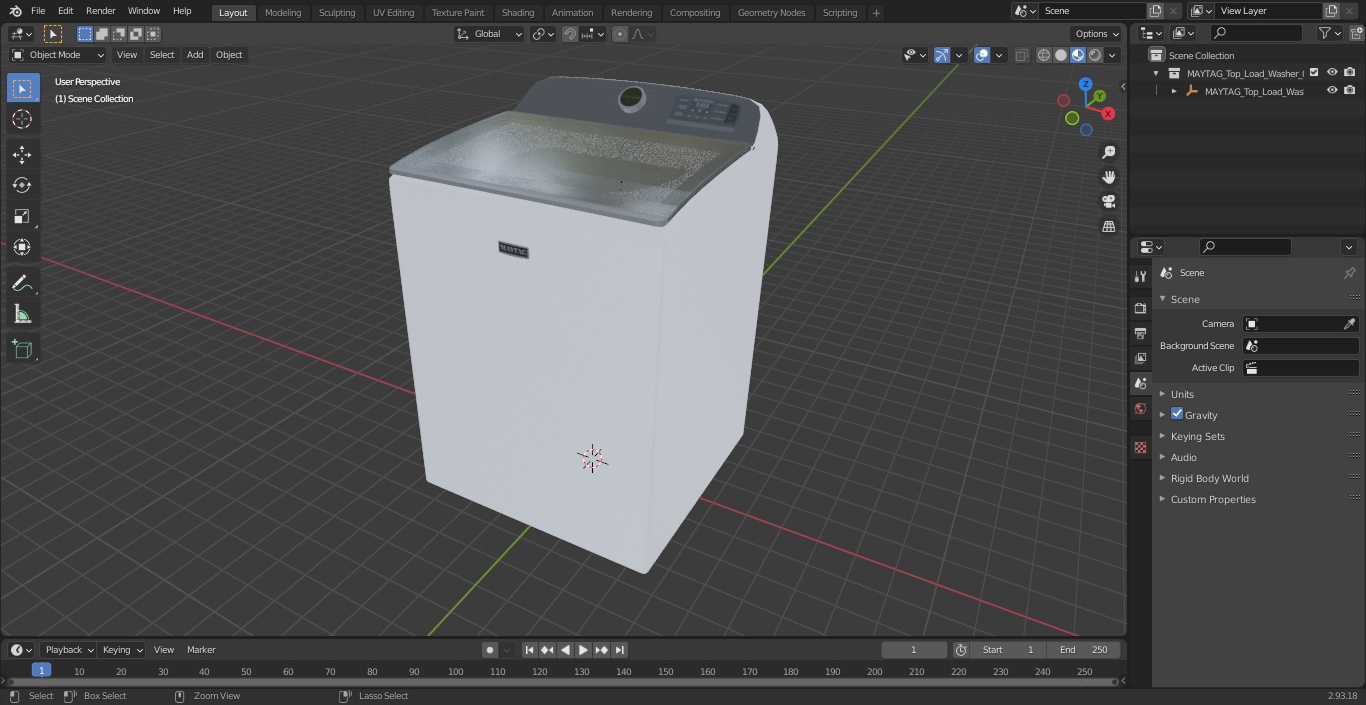Click the camera eyedropper icon
The image size is (1366, 705).
tap(1349, 324)
